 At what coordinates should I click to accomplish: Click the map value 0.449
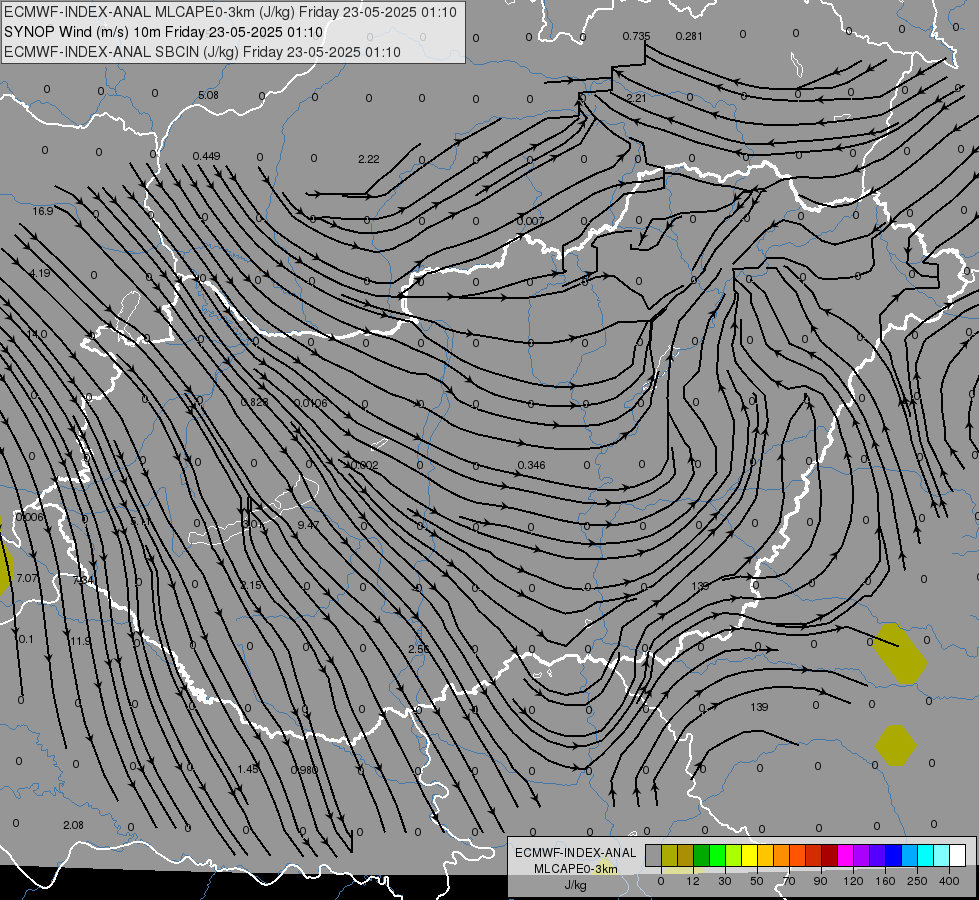[207, 156]
